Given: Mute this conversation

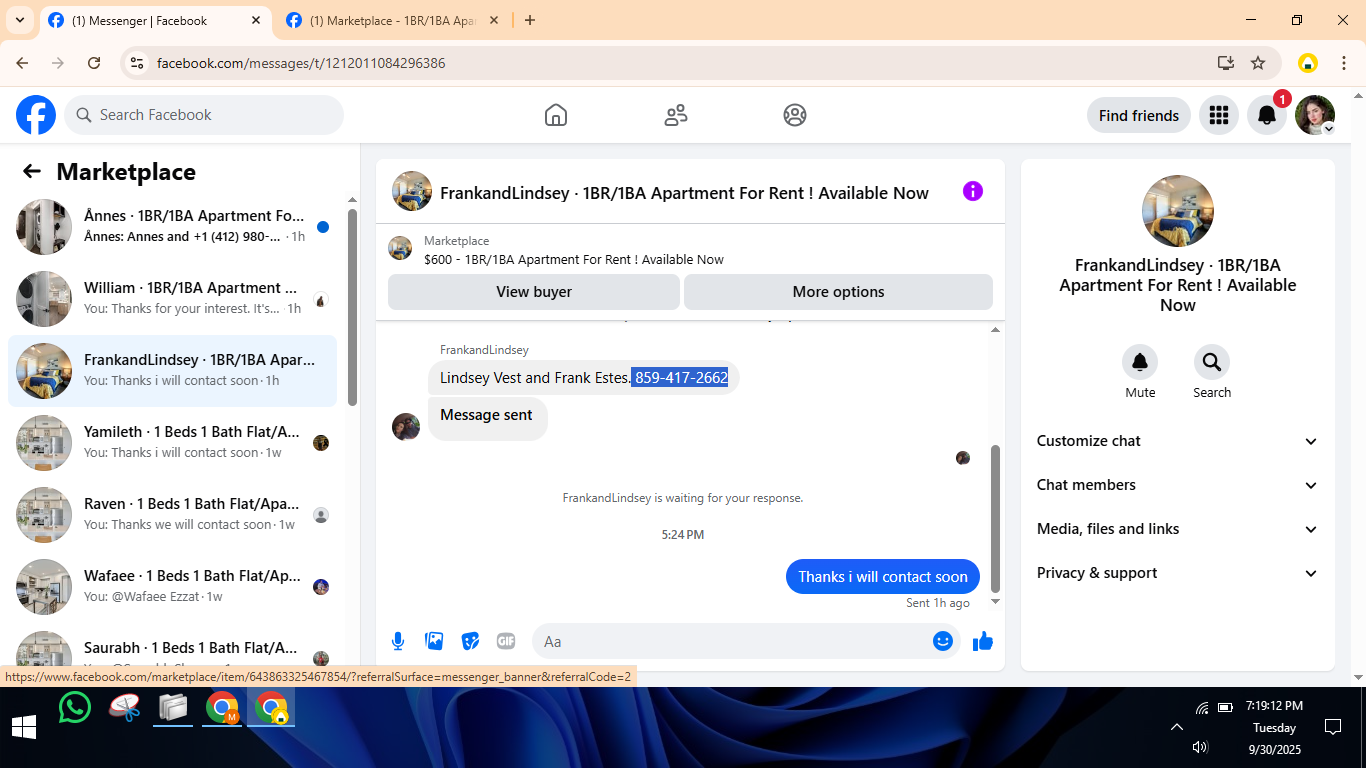Looking at the screenshot, I should click(x=1140, y=372).
